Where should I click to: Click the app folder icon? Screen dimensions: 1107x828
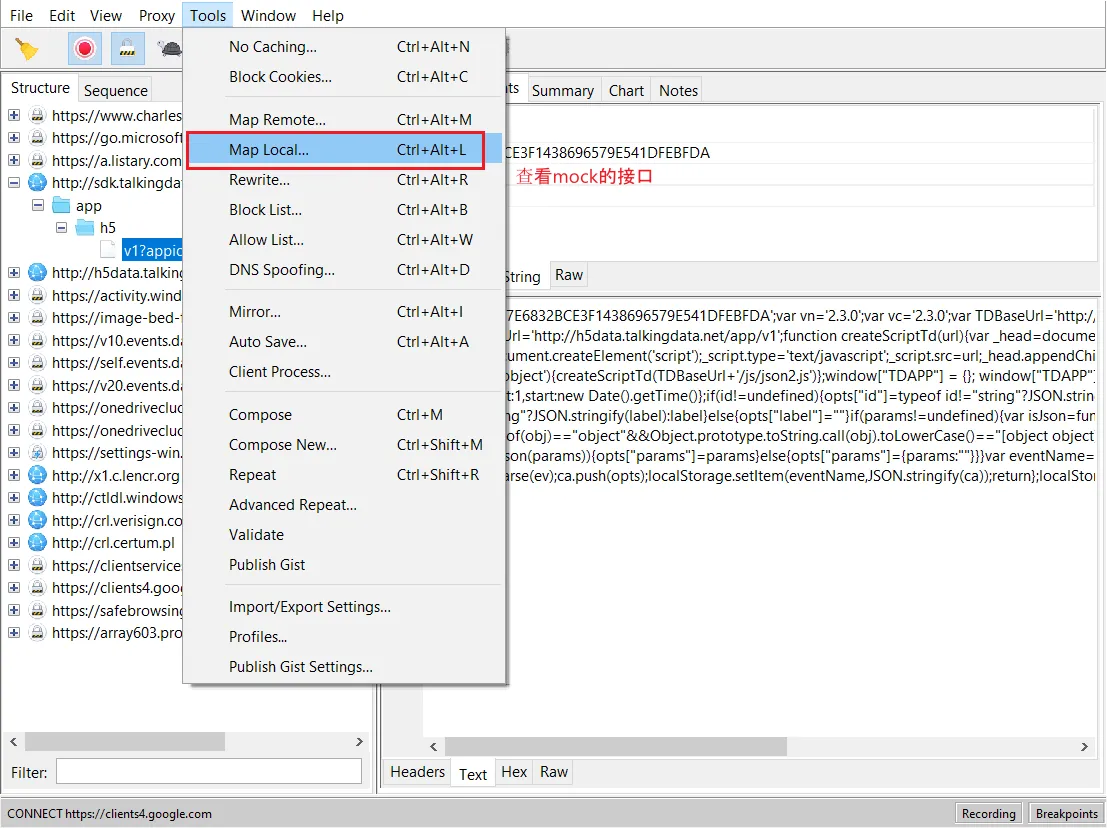tap(61, 205)
